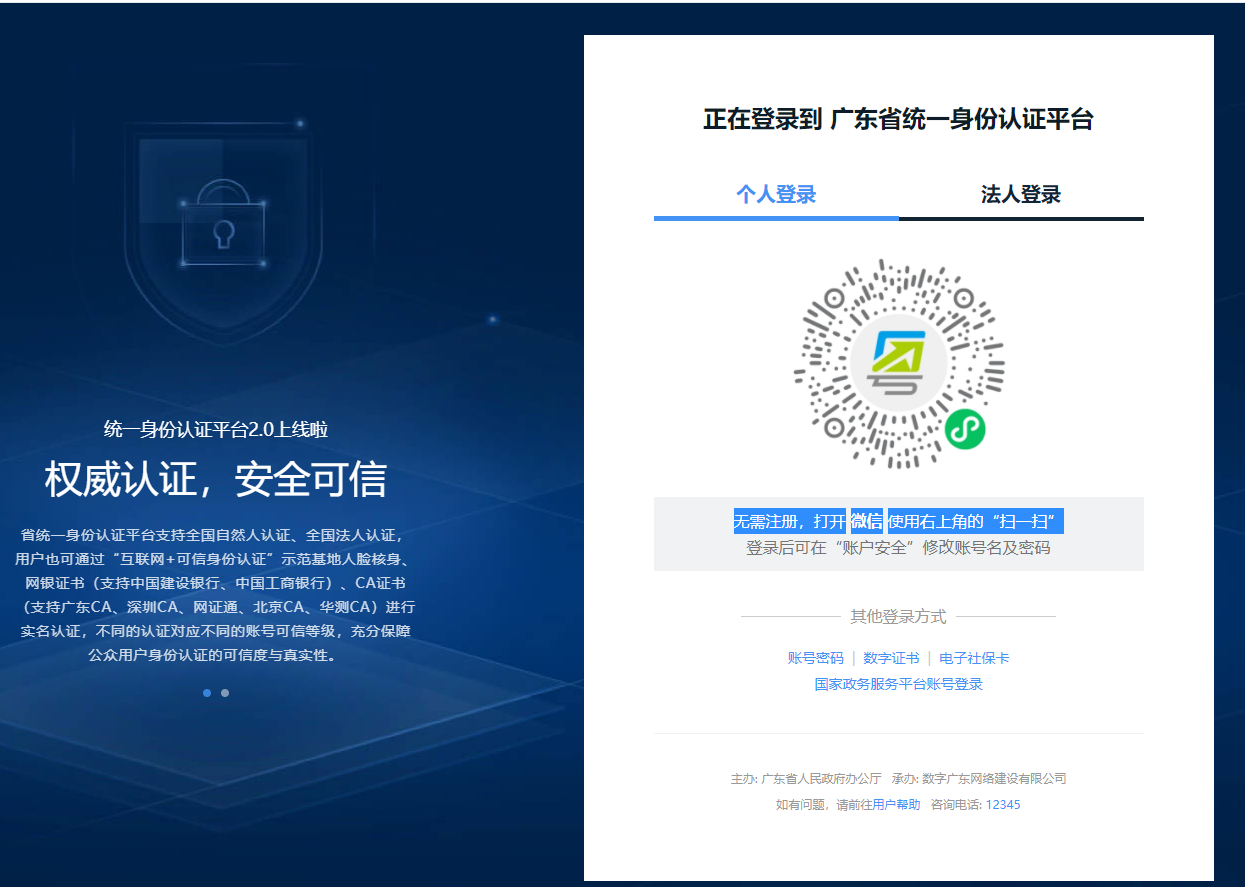Open the 用户帮助 link

click(896, 804)
